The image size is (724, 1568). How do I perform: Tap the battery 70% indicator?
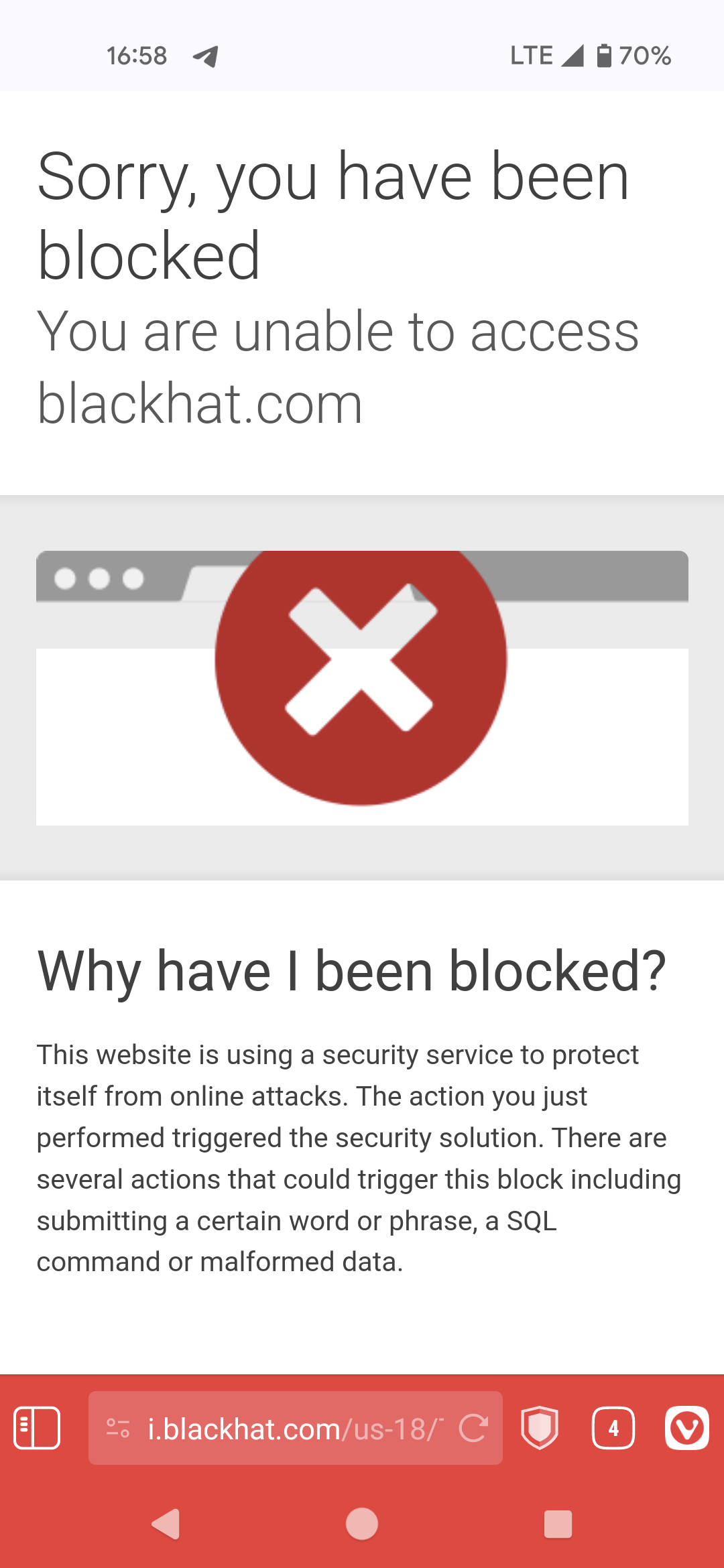(x=634, y=56)
